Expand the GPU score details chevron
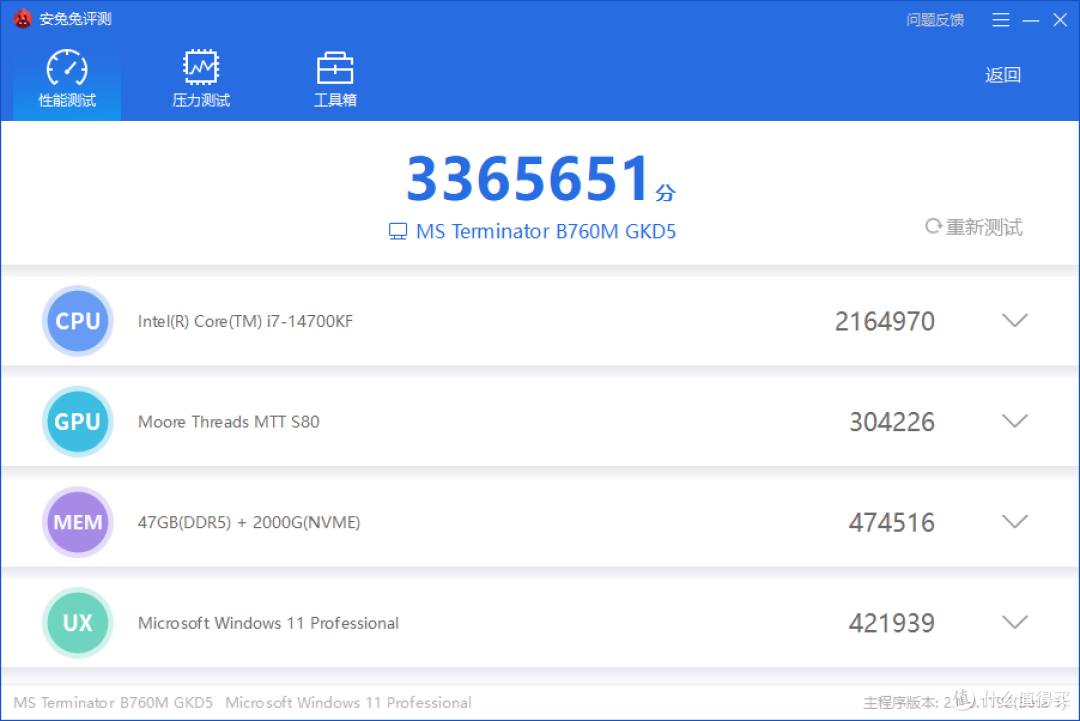Screen dimensions: 1080x721 [1015, 421]
